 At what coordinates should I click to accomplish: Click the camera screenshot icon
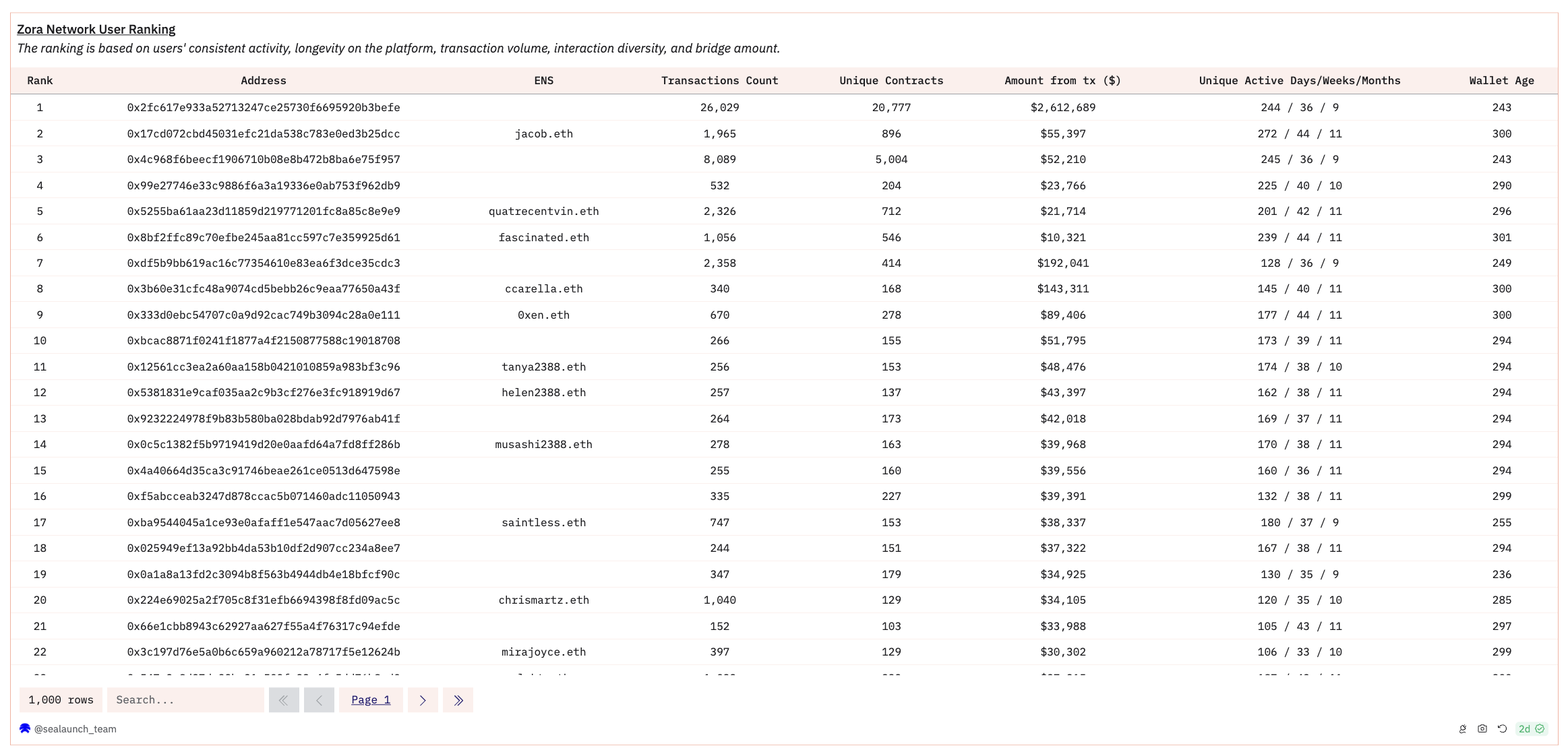coord(1482,728)
